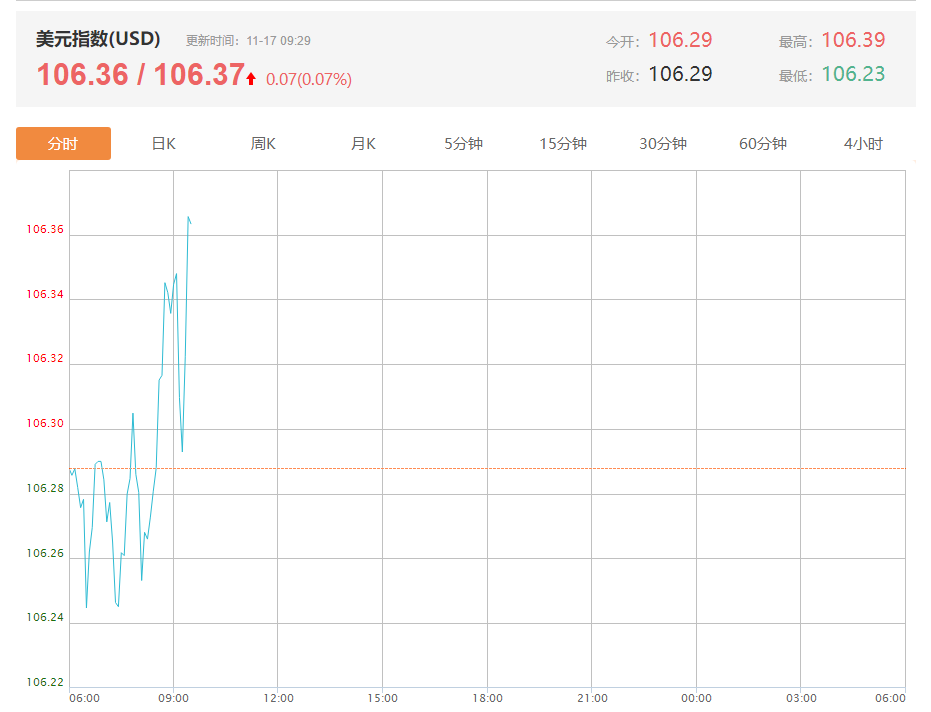
Task: Click the peak of the price line
Action: pyautogui.click(x=188, y=216)
